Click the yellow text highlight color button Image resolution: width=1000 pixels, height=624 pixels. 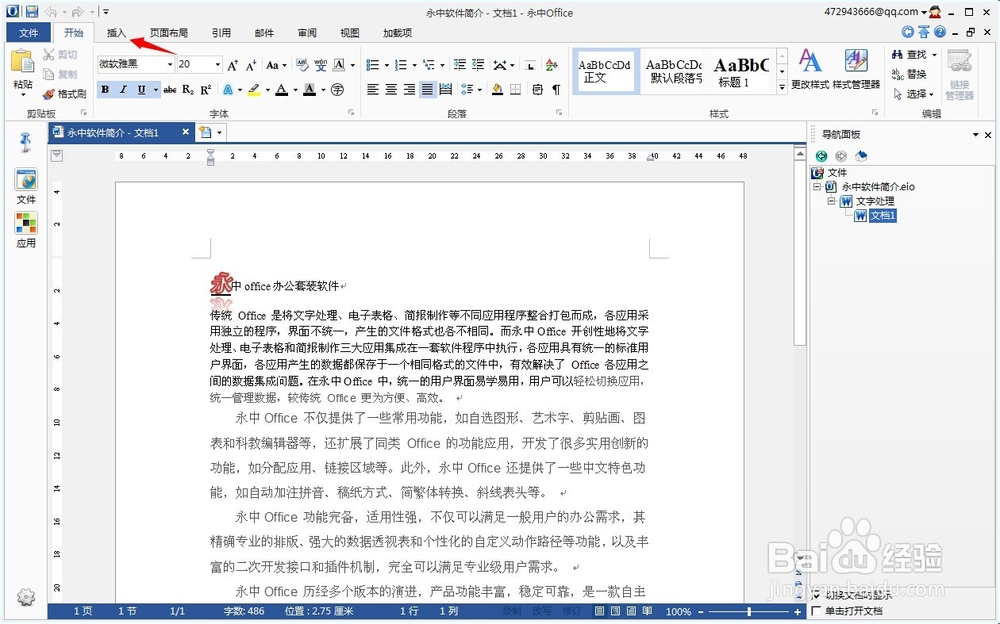[x=254, y=90]
